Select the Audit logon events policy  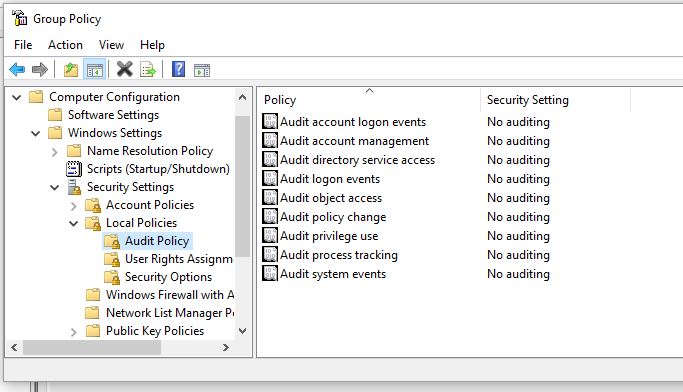point(330,179)
